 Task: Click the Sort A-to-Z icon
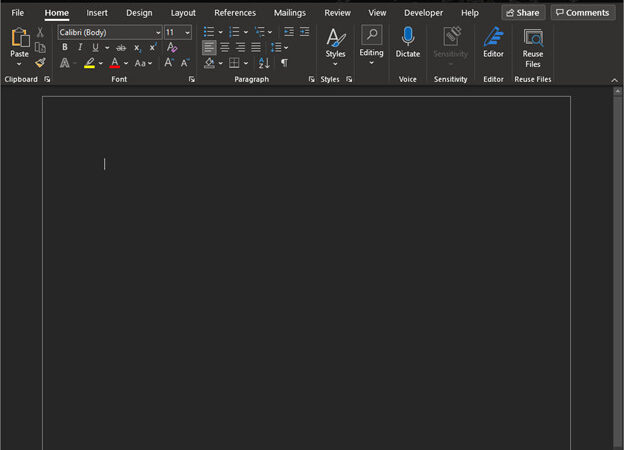click(264, 62)
